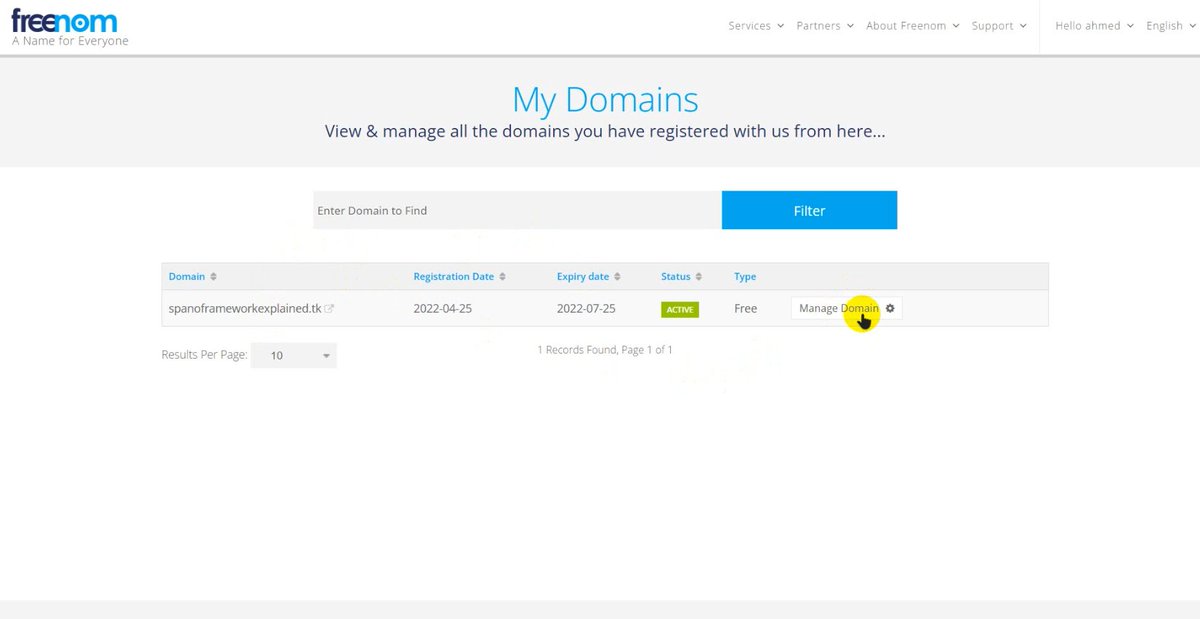
Task: Sort by Domain column arrows
Action: (x=213, y=277)
